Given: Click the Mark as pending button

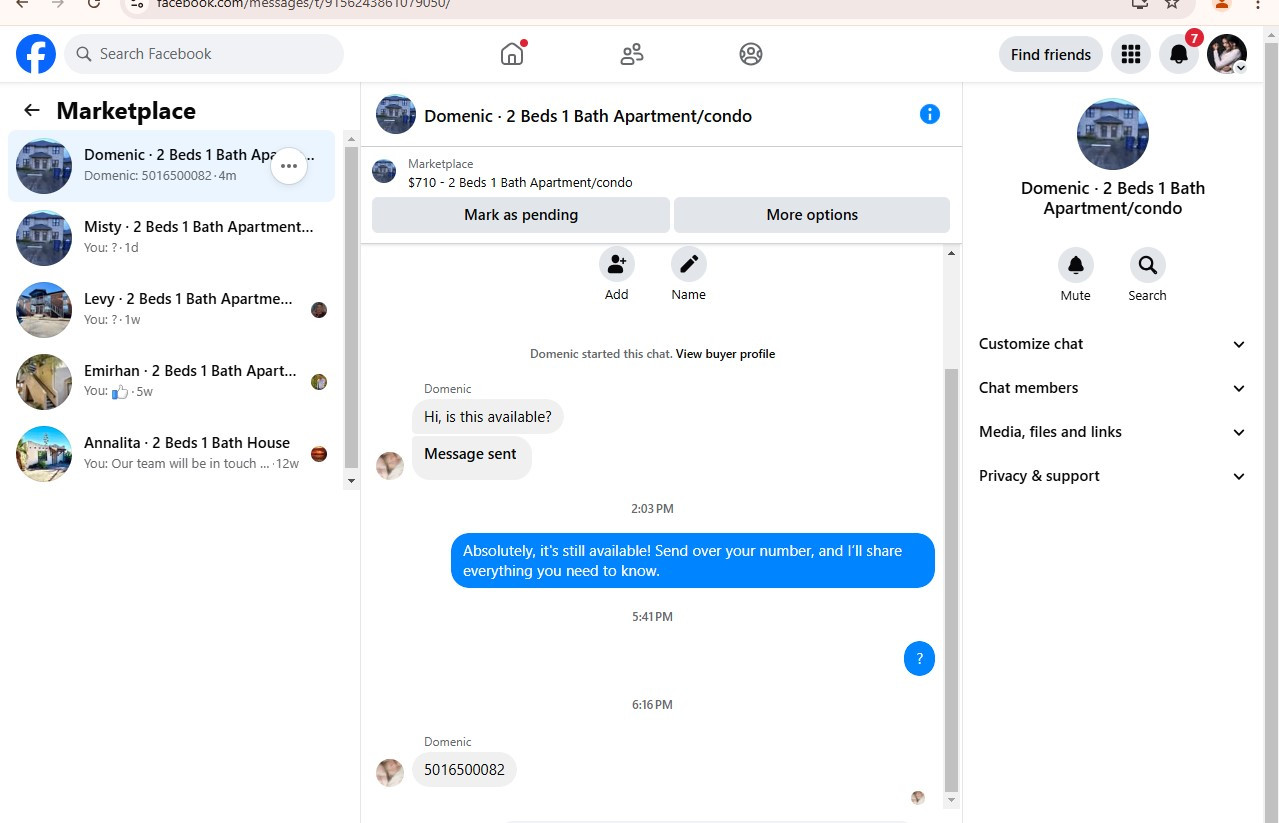Looking at the screenshot, I should pos(521,215).
